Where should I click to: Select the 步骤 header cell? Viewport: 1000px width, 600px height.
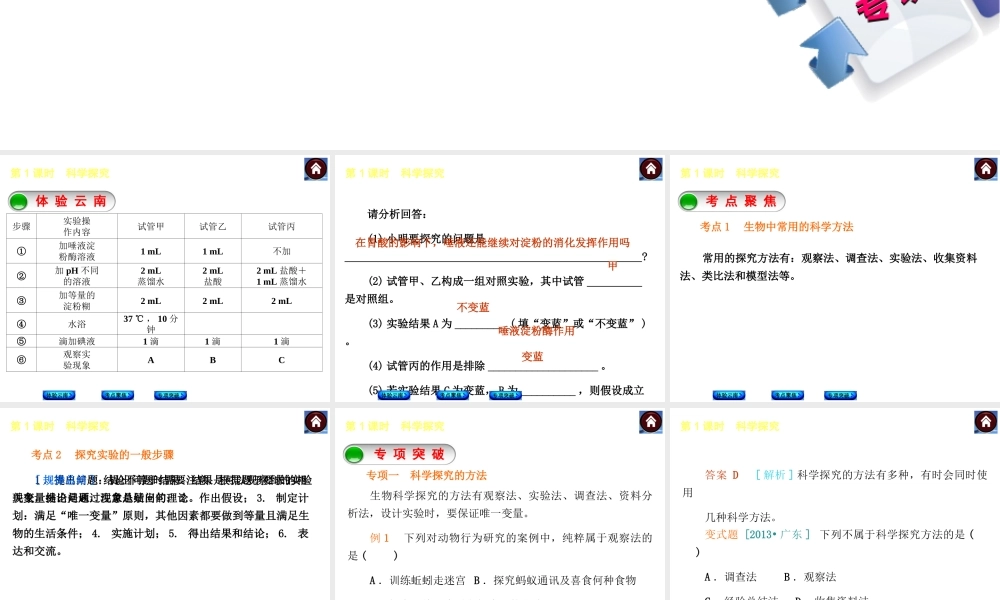coord(22,226)
